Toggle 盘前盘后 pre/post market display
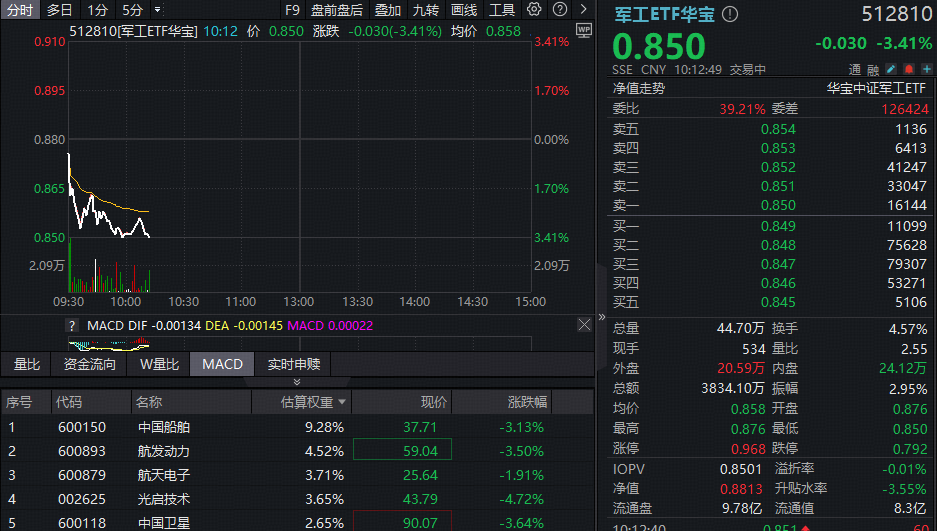 (x=336, y=10)
